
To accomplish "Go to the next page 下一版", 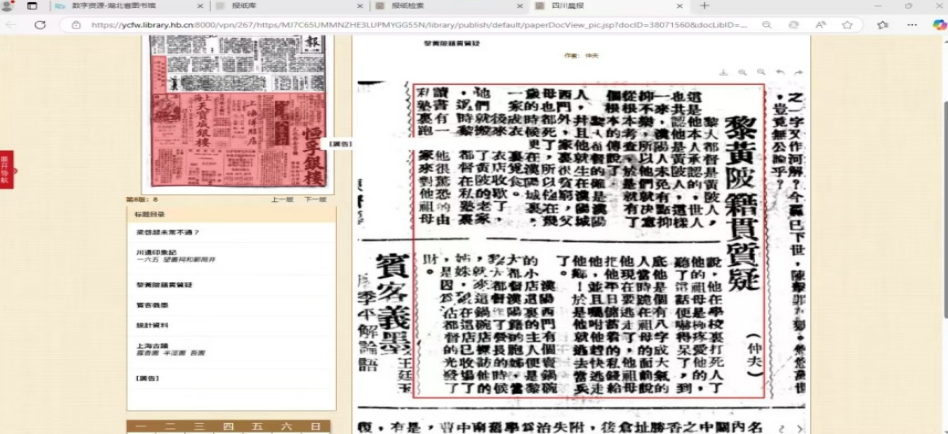I will (x=315, y=200).
